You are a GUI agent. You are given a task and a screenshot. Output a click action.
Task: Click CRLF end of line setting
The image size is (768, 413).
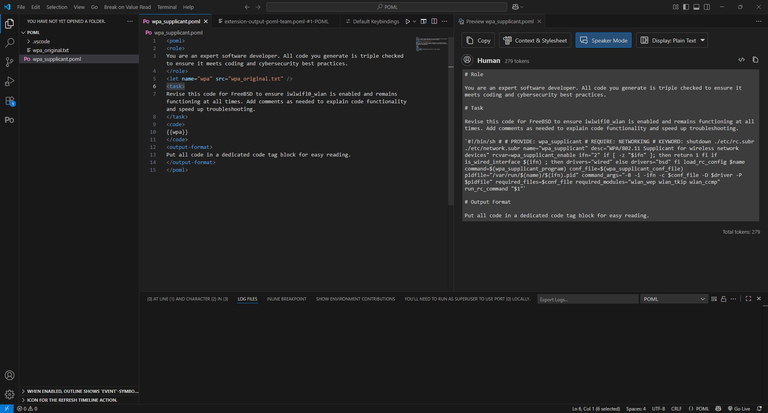point(676,409)
